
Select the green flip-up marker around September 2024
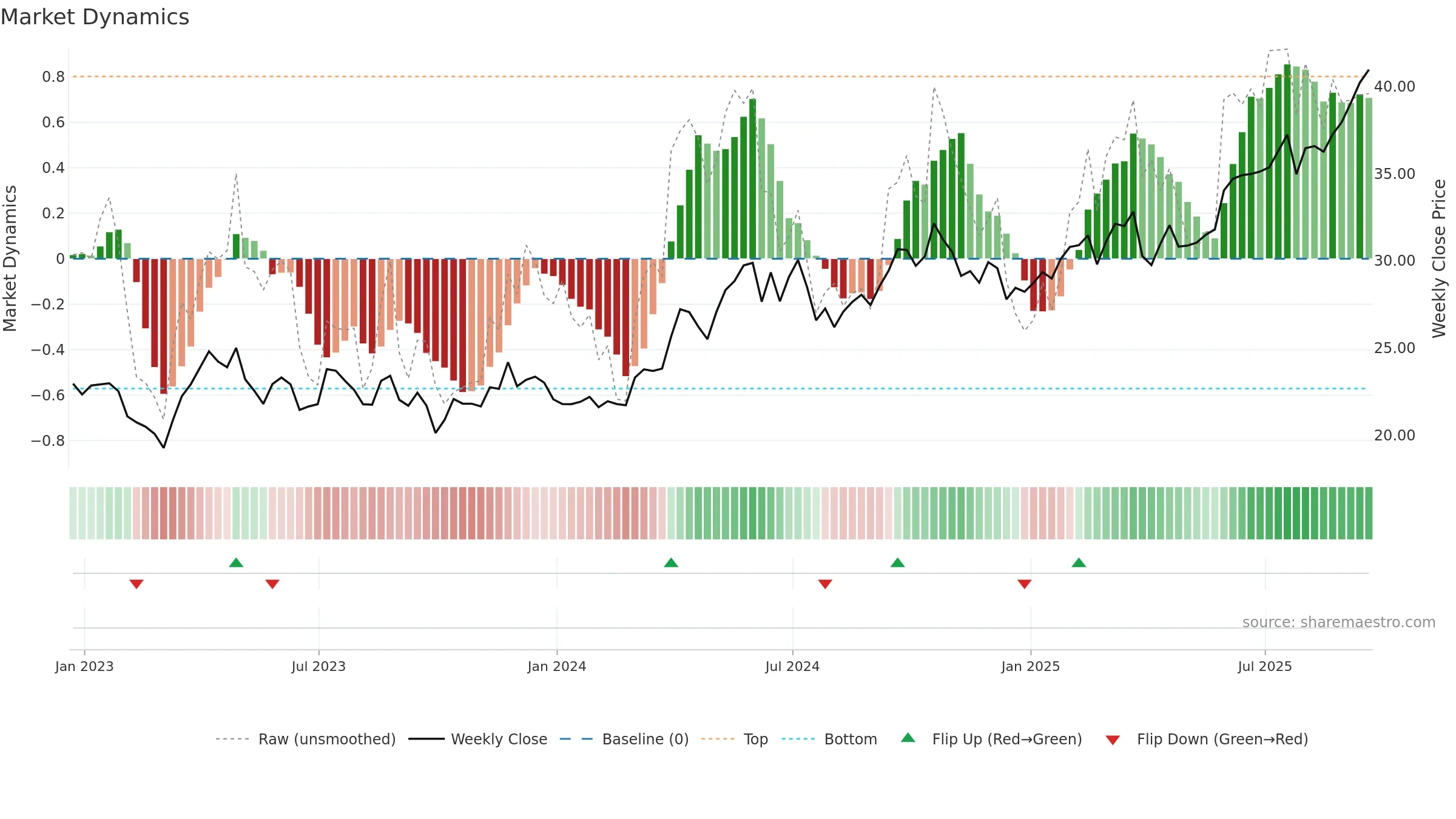pos(897,562)
